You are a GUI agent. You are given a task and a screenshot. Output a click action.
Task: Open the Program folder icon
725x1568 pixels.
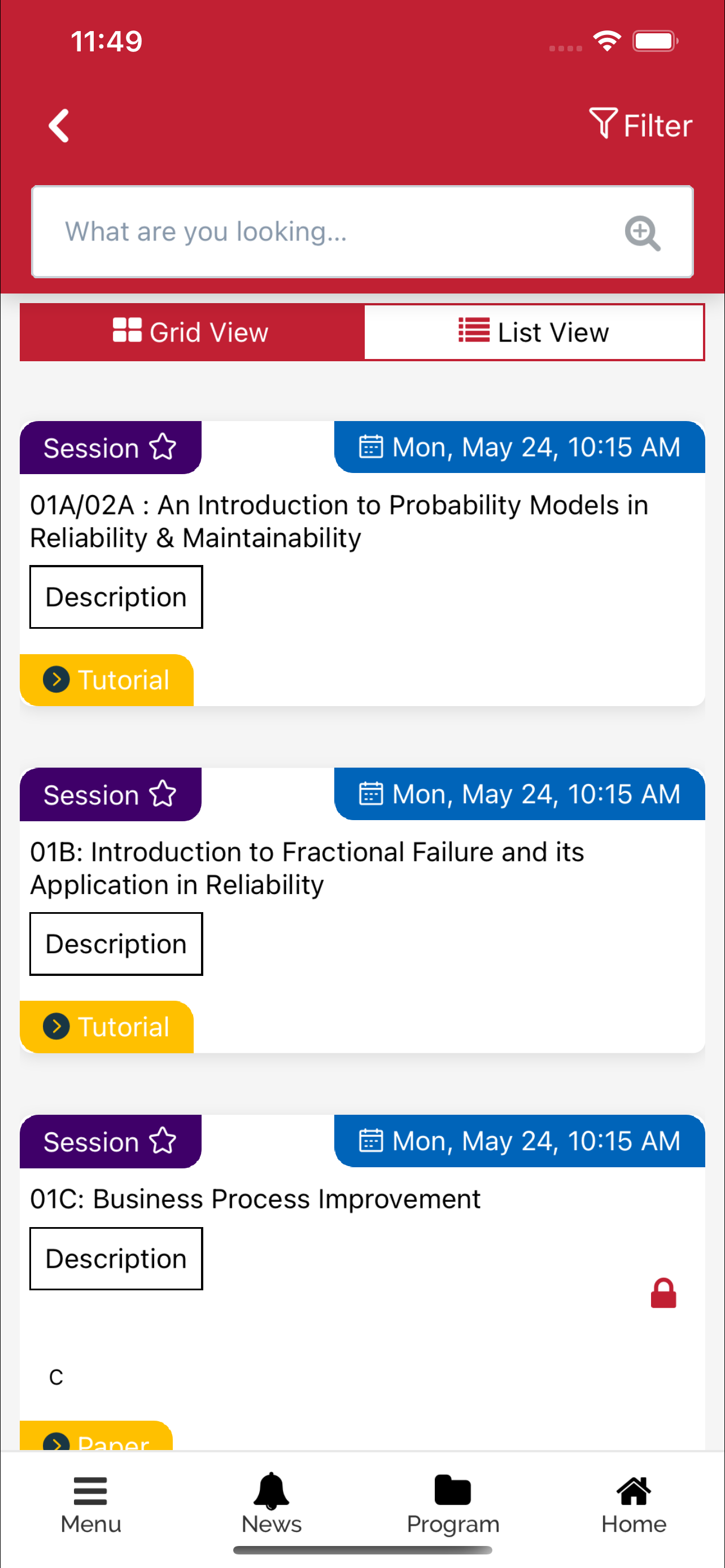(452, 1490)
